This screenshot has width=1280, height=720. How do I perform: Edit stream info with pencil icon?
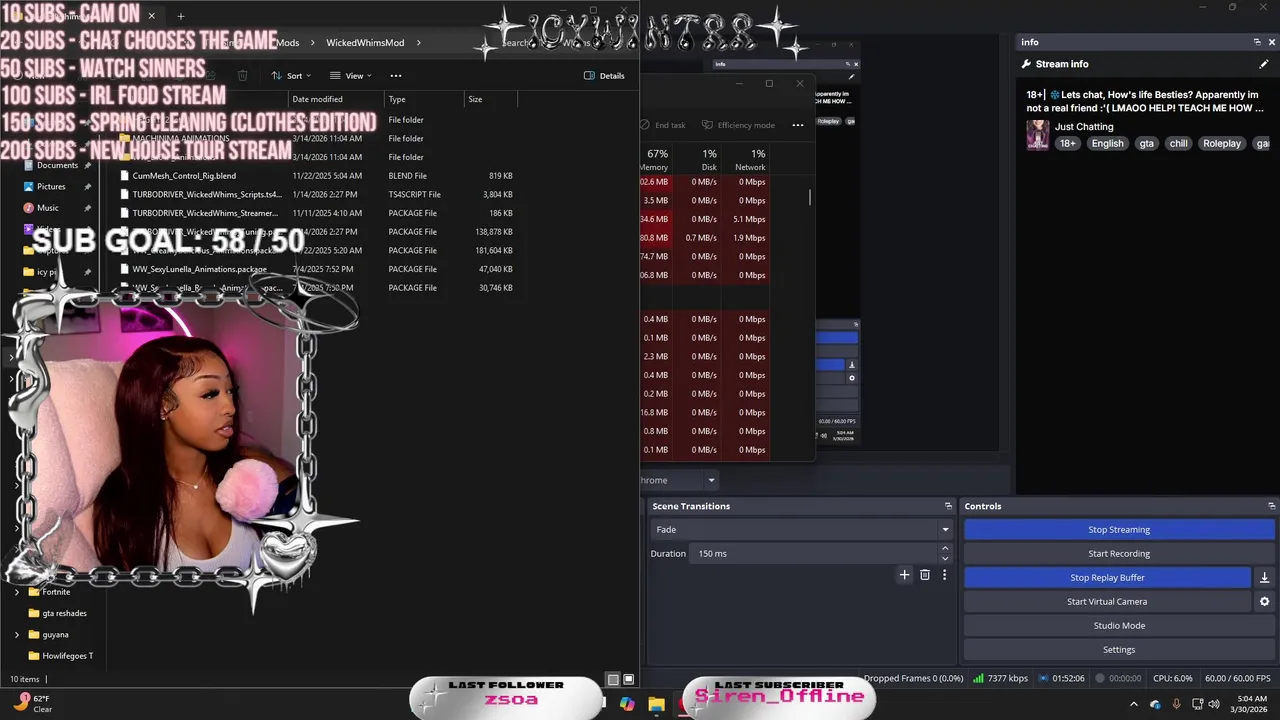(1264, 64)
